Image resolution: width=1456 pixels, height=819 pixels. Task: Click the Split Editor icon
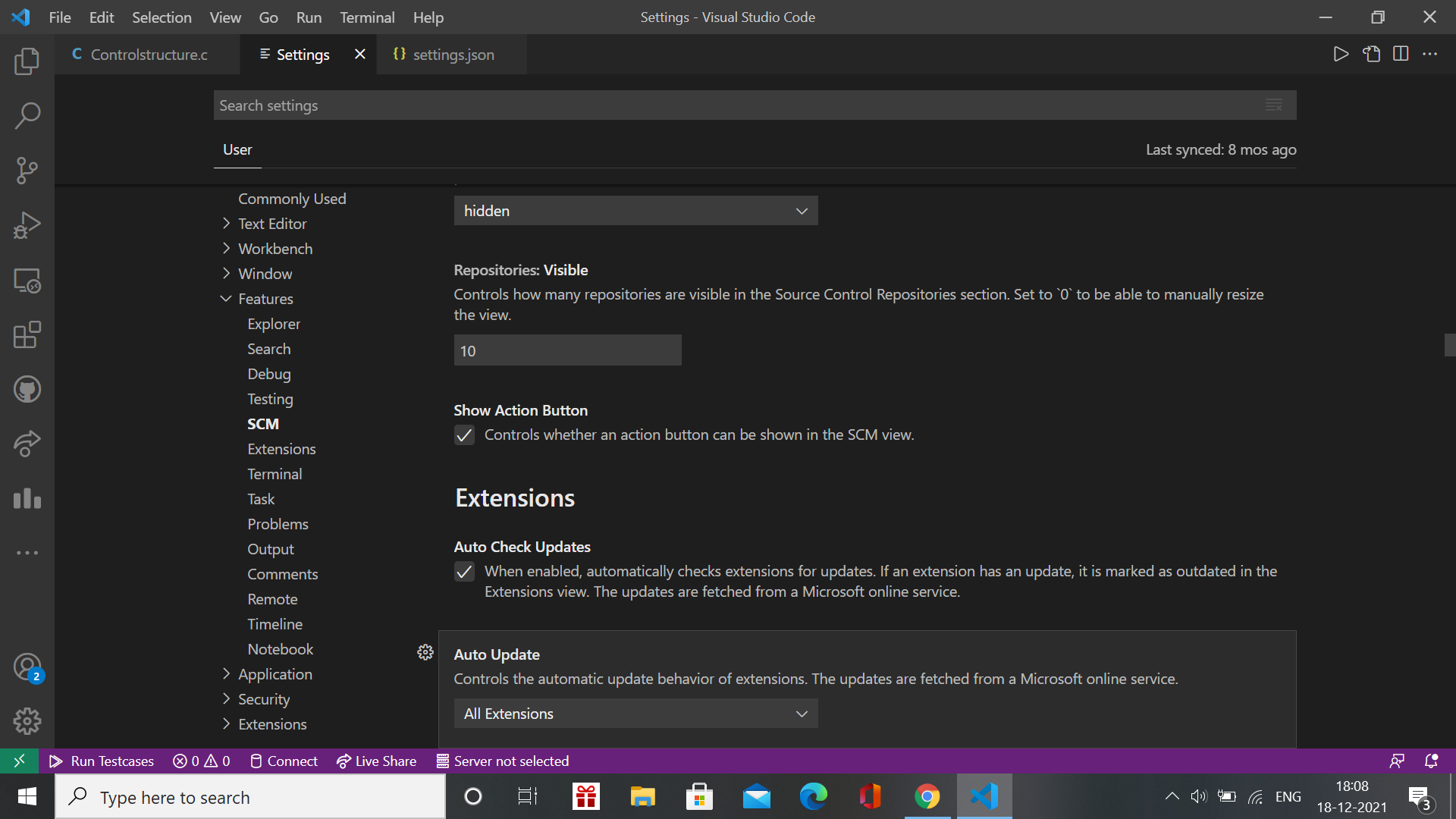[x=1400, y=54]
